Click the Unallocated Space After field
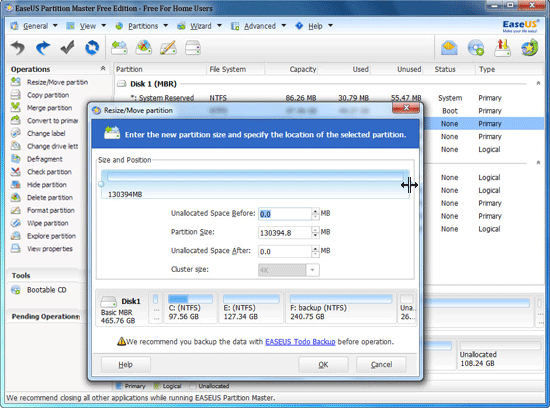This screenshot has height=408, width=550. (x=285, y=251)
